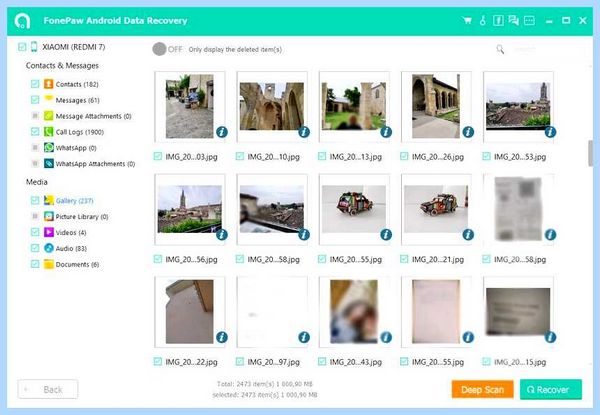Uncheck the Contacts (182) checkbox
Image resolution: width=600 pixels, height=415 pixels.
click(x=35, y=84)
